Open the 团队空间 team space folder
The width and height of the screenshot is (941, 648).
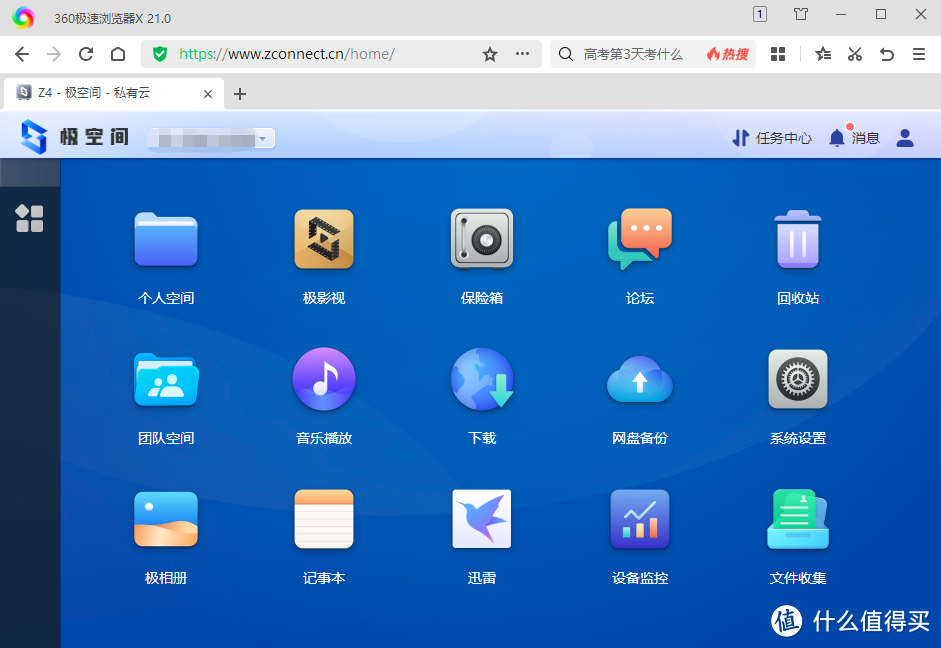[x=166, y=380]
